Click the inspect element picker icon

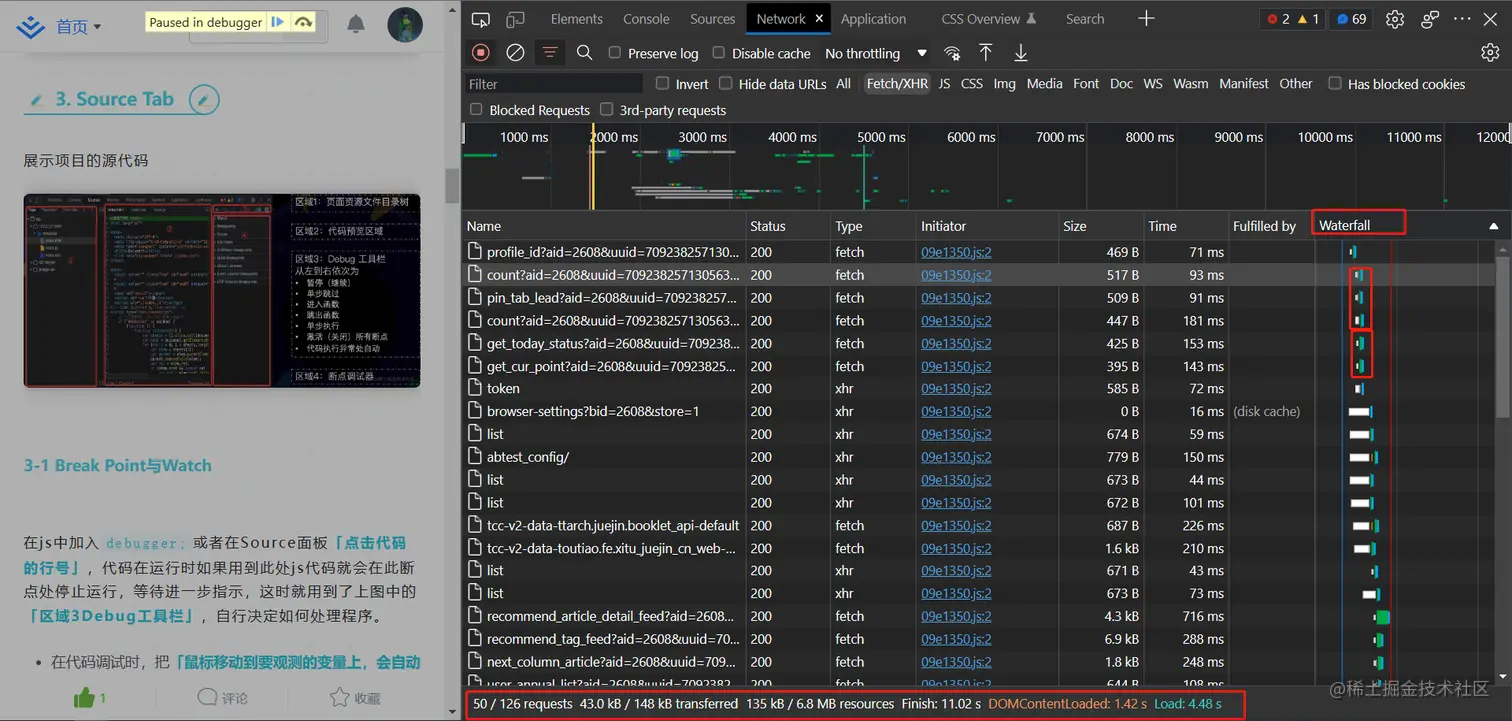tap(481, 19)
